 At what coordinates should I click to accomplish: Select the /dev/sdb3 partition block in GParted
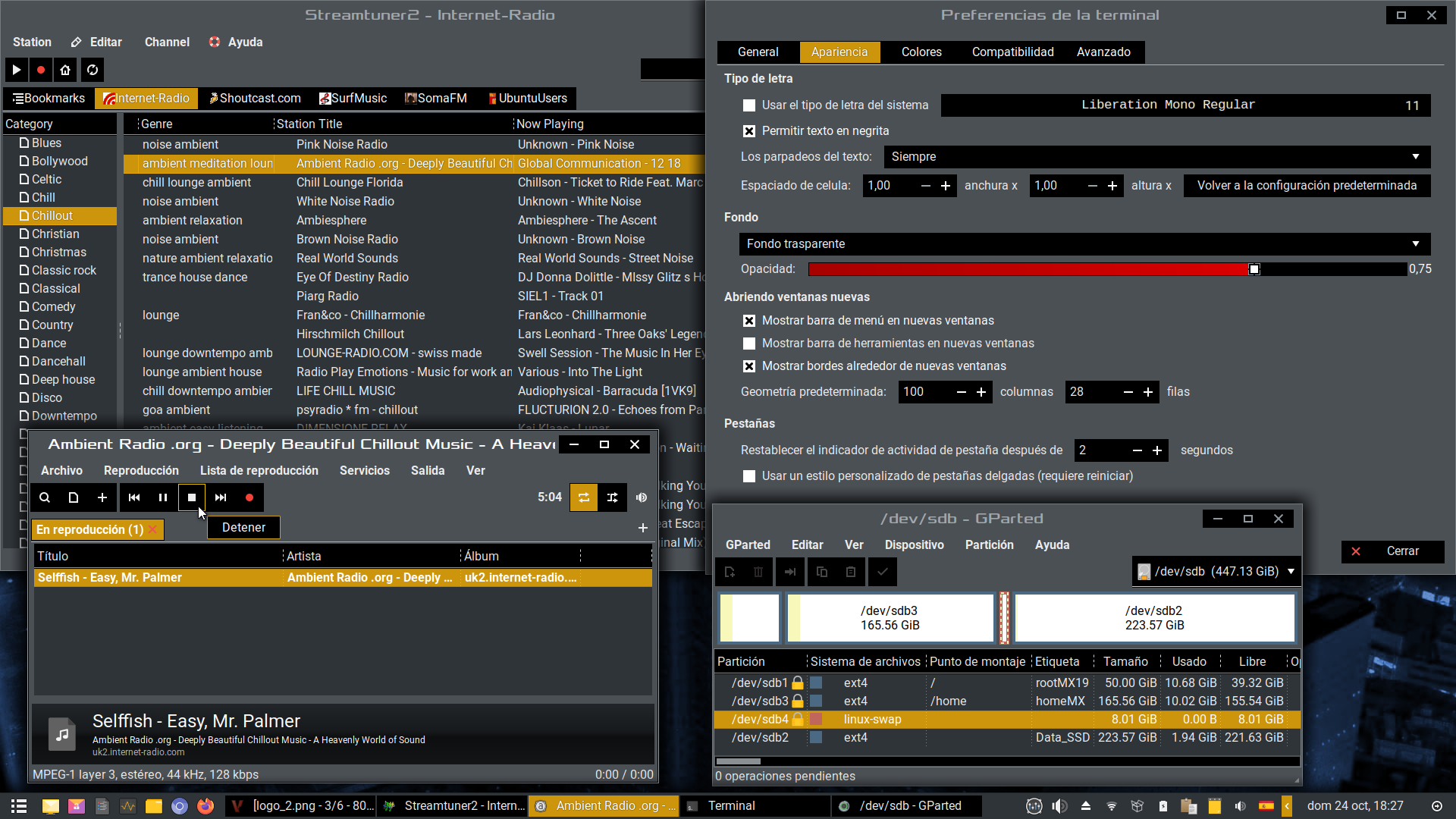(x=890, y=618)
